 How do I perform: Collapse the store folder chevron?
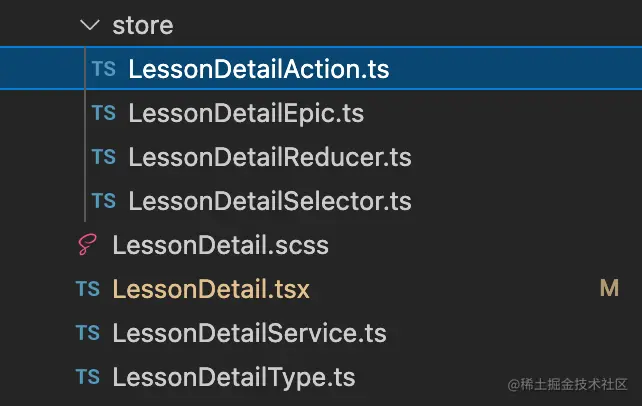[92, 24]
